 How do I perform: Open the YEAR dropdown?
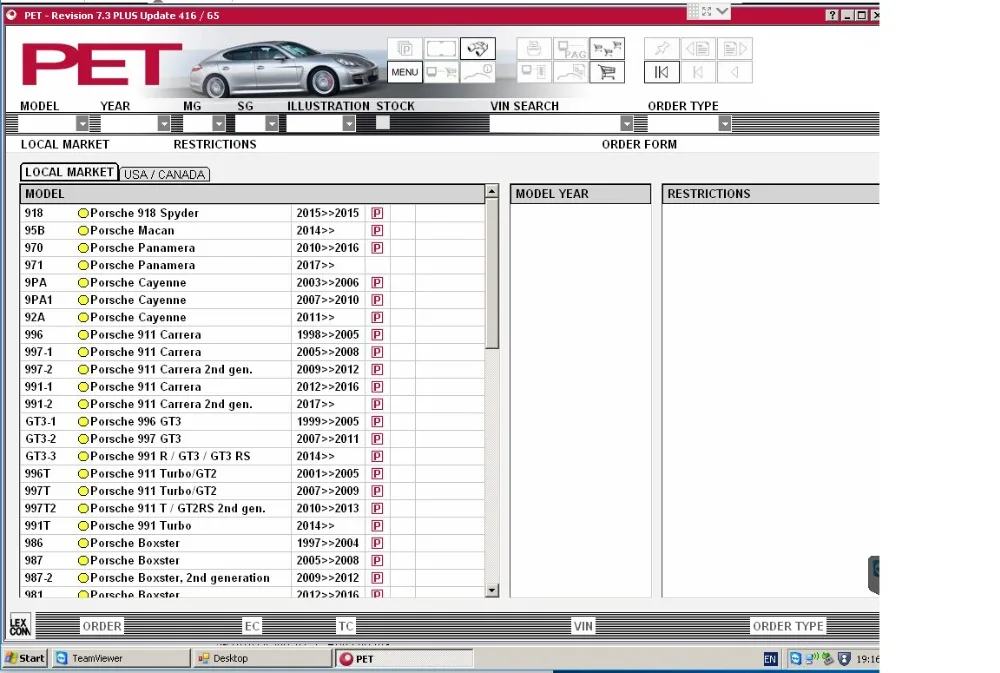164,123
